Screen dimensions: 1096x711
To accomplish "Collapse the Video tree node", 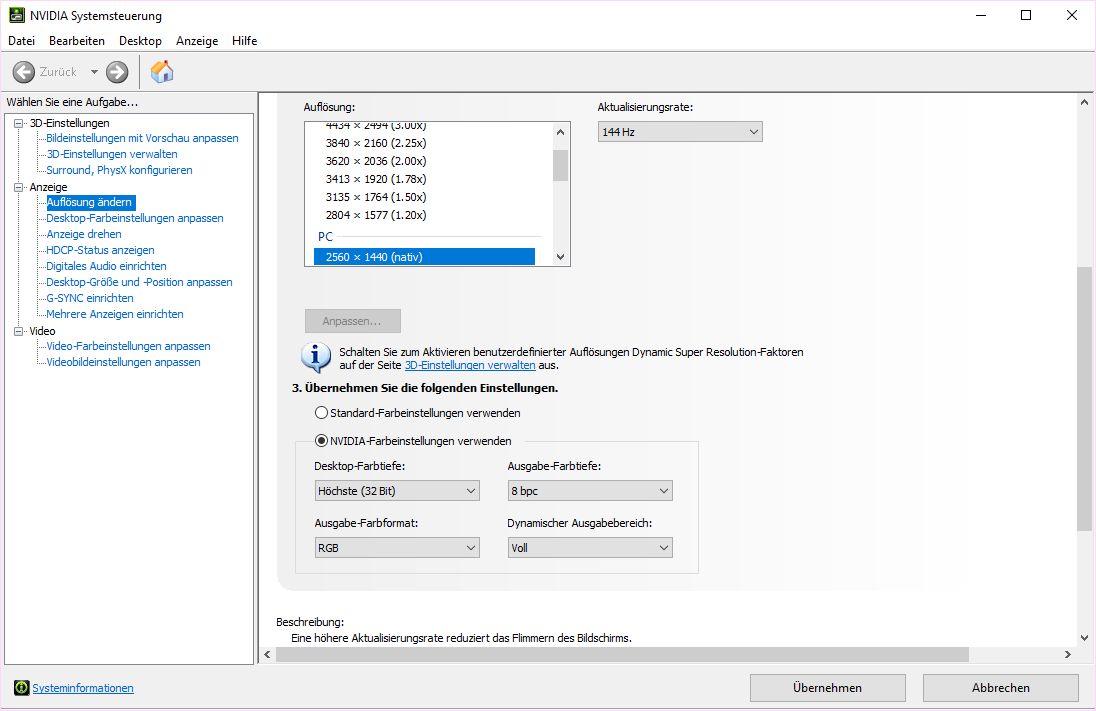I will coord(18,331).
